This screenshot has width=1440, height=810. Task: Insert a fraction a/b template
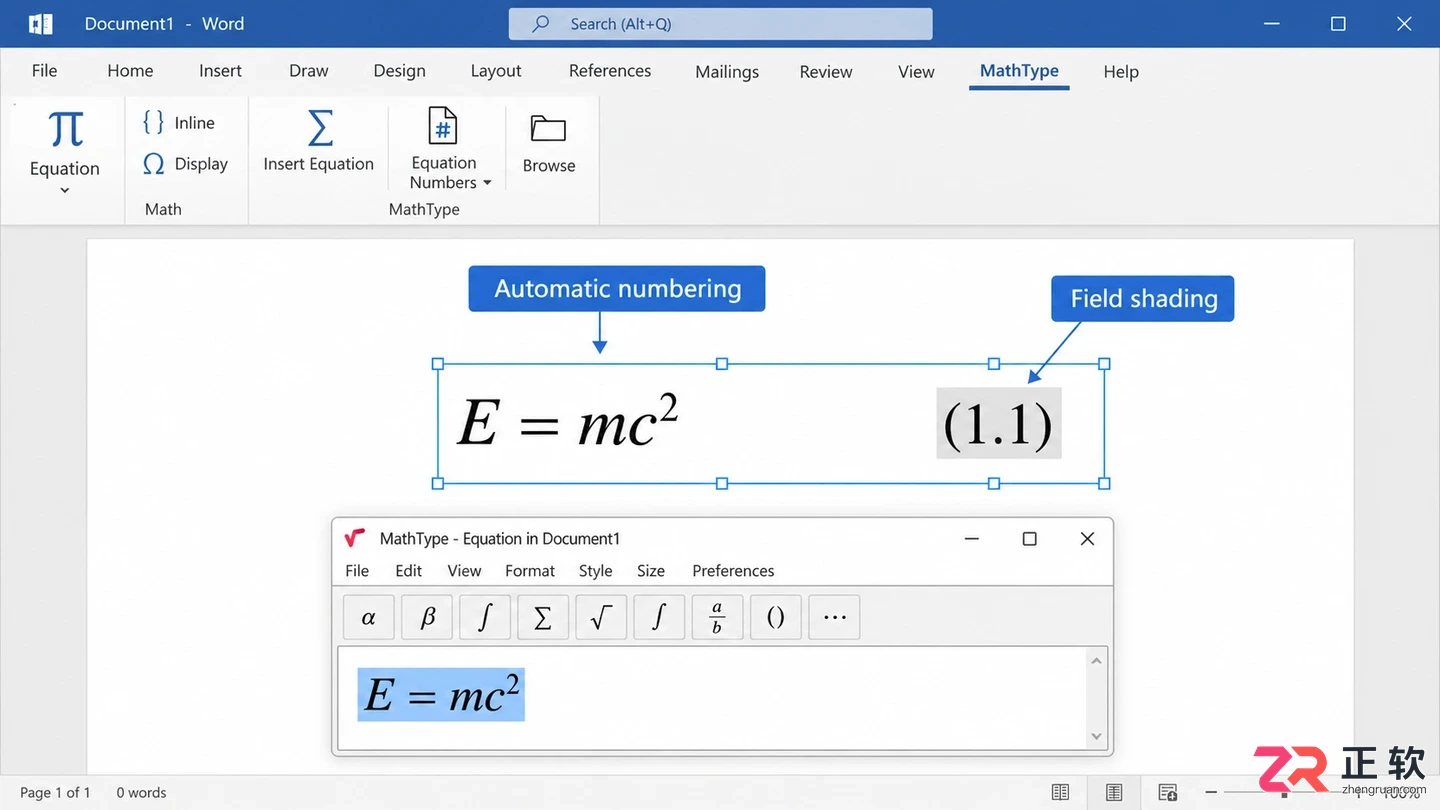pyautogui.click(x=717, y=618)
